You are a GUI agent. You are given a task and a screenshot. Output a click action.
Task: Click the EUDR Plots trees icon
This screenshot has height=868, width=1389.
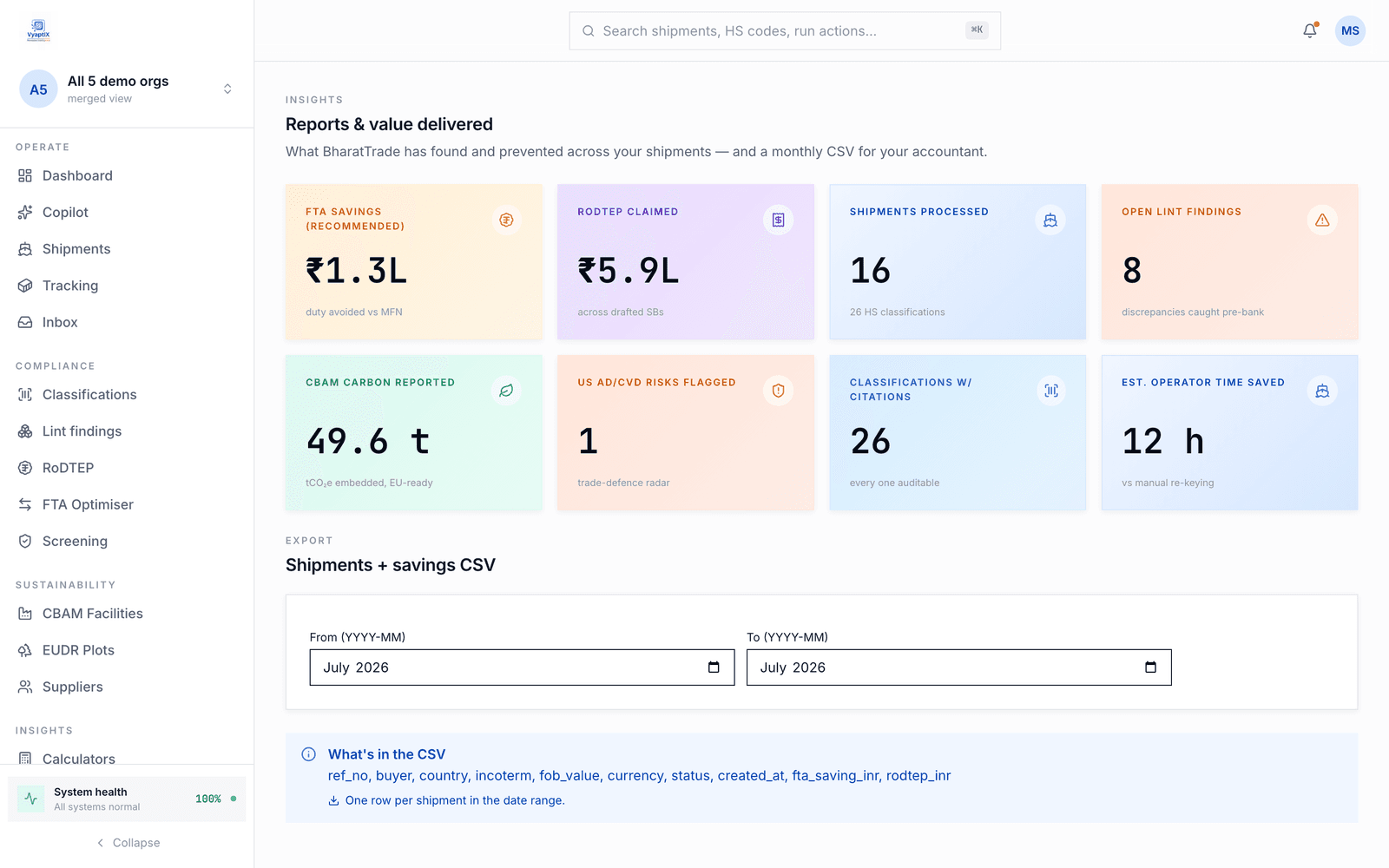(x=25, y=650)
